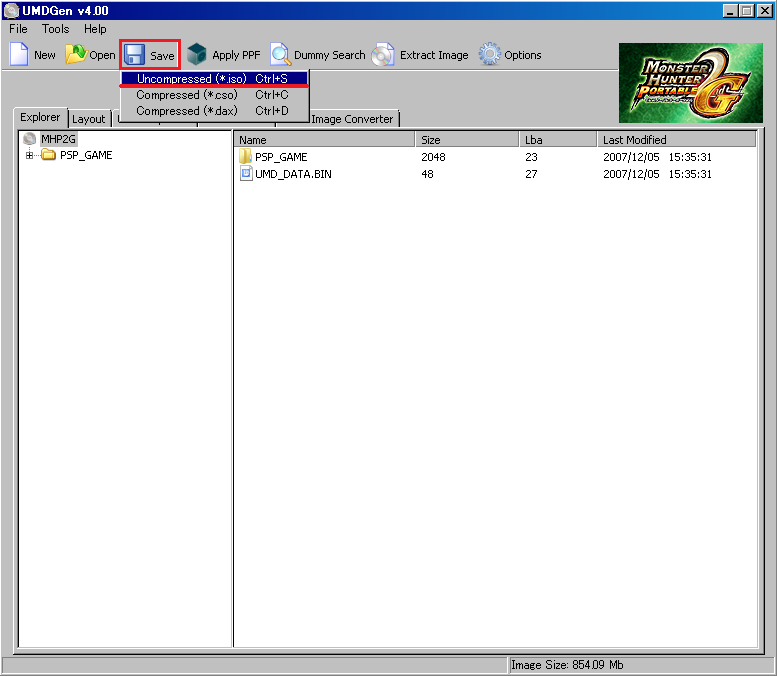Image resolution: width=777 pixels, height=676 pixels.
Task: Close the UMDGen window
Action: (x=765, y=10)
